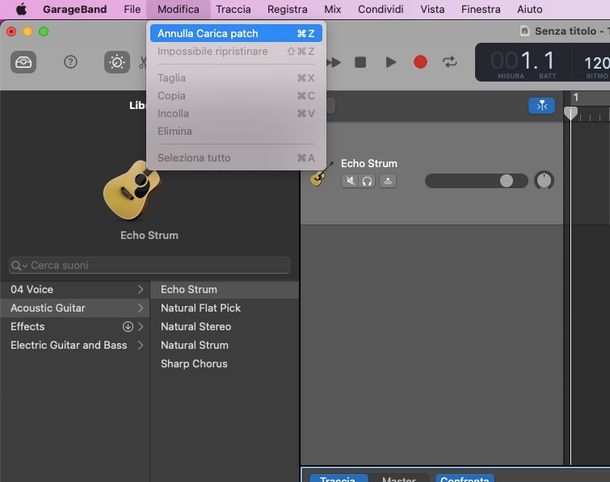Click the Echo Strum track volume slider

(x=477, y=181)
